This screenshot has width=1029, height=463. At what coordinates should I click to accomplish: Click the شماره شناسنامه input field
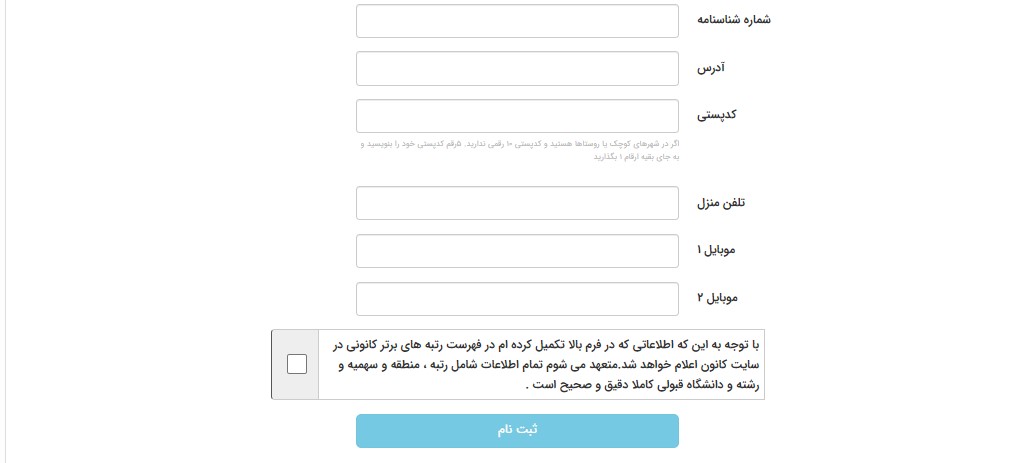coord(517,21)
